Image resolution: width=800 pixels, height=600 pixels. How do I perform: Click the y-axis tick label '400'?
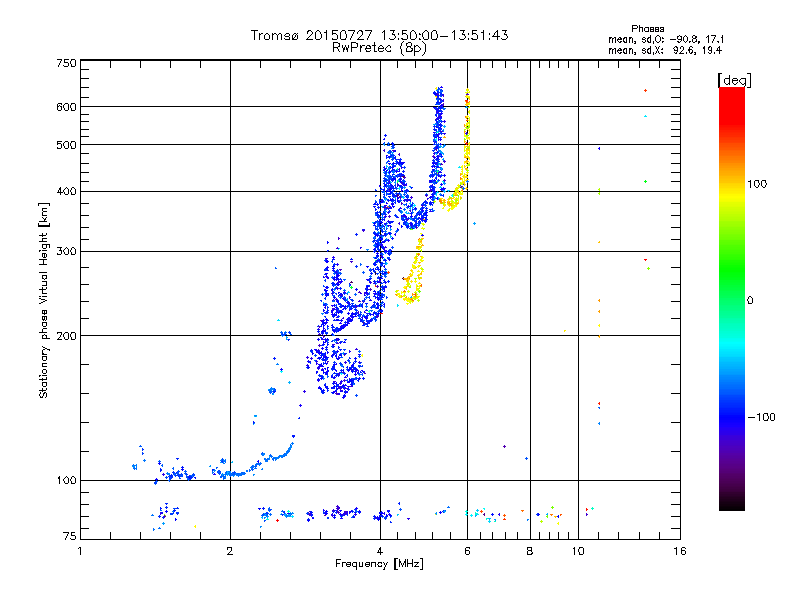[x=66, y=191]
